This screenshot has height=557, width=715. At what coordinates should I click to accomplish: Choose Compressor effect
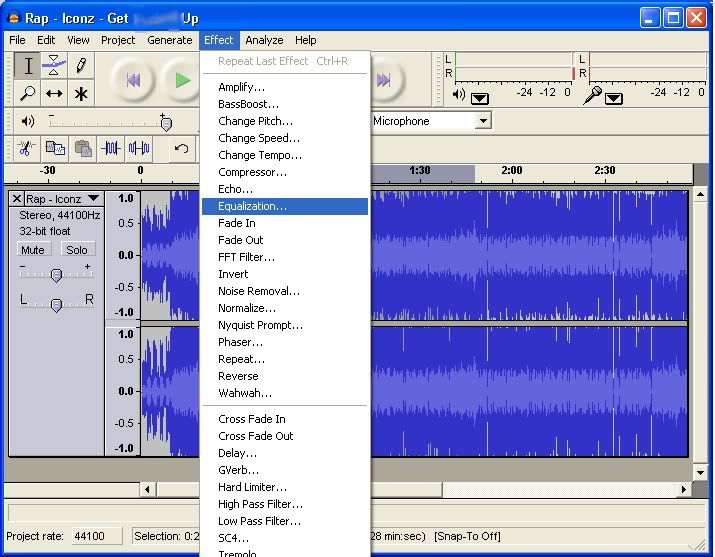click(x=285, y=172)
